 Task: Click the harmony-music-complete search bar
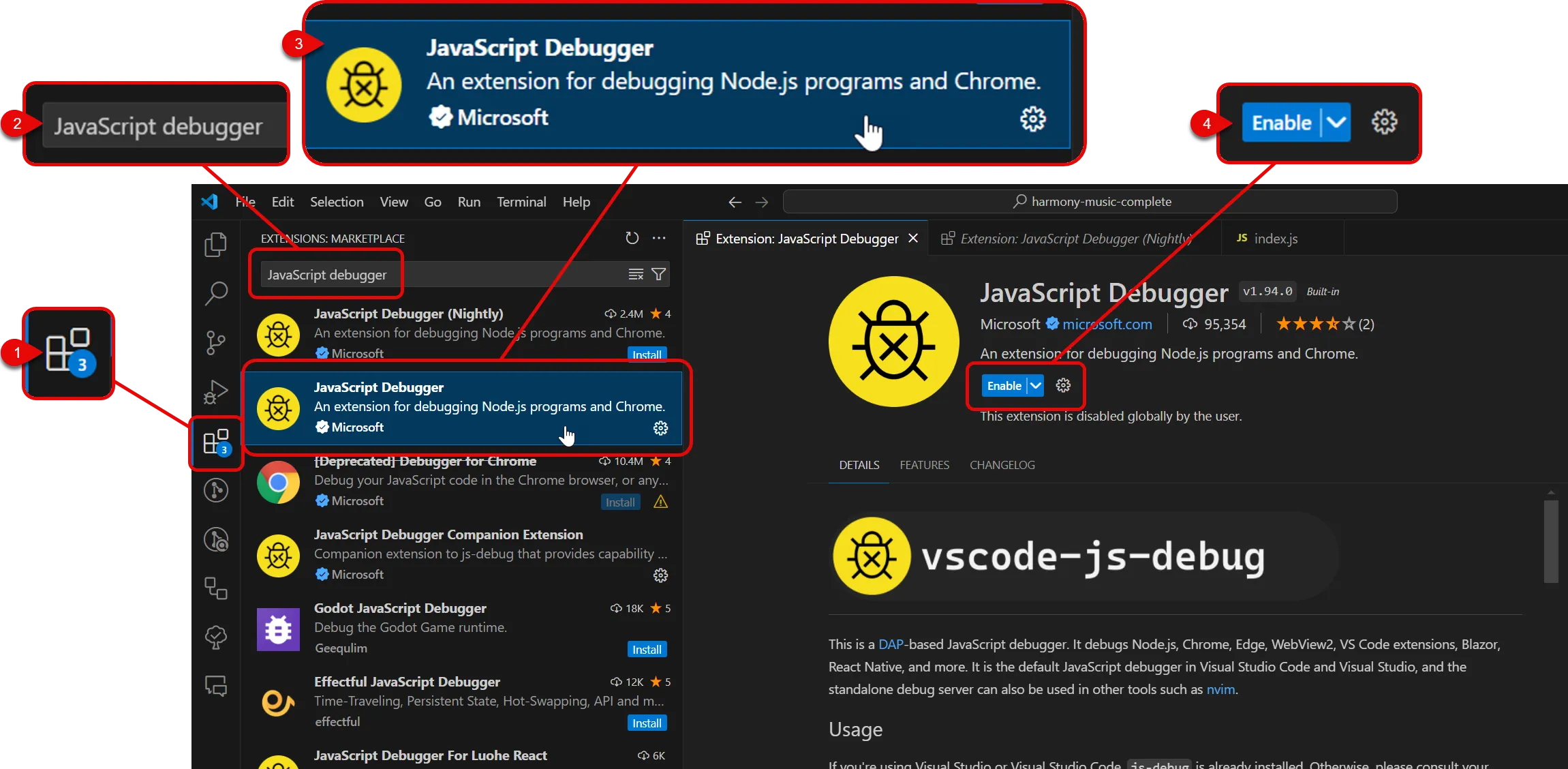click(x=1090, y=201)
